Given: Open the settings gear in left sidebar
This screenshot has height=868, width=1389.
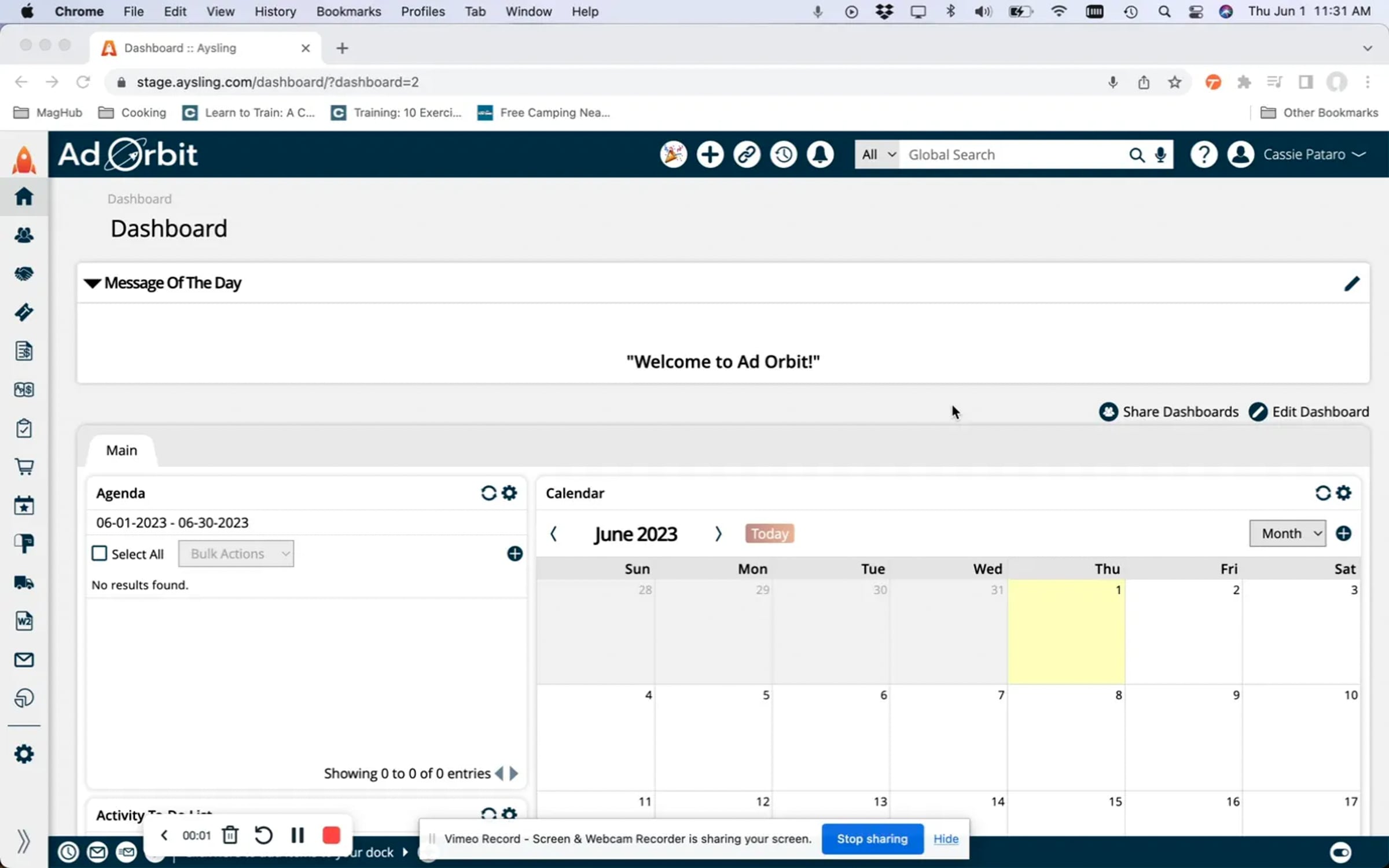Looking at the screenshot, I should [x=24, y=754].
